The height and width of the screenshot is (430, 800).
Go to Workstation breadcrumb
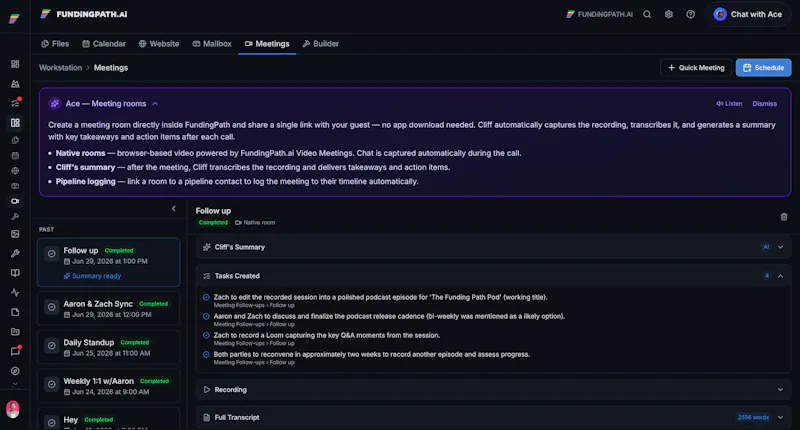point(60,68)
